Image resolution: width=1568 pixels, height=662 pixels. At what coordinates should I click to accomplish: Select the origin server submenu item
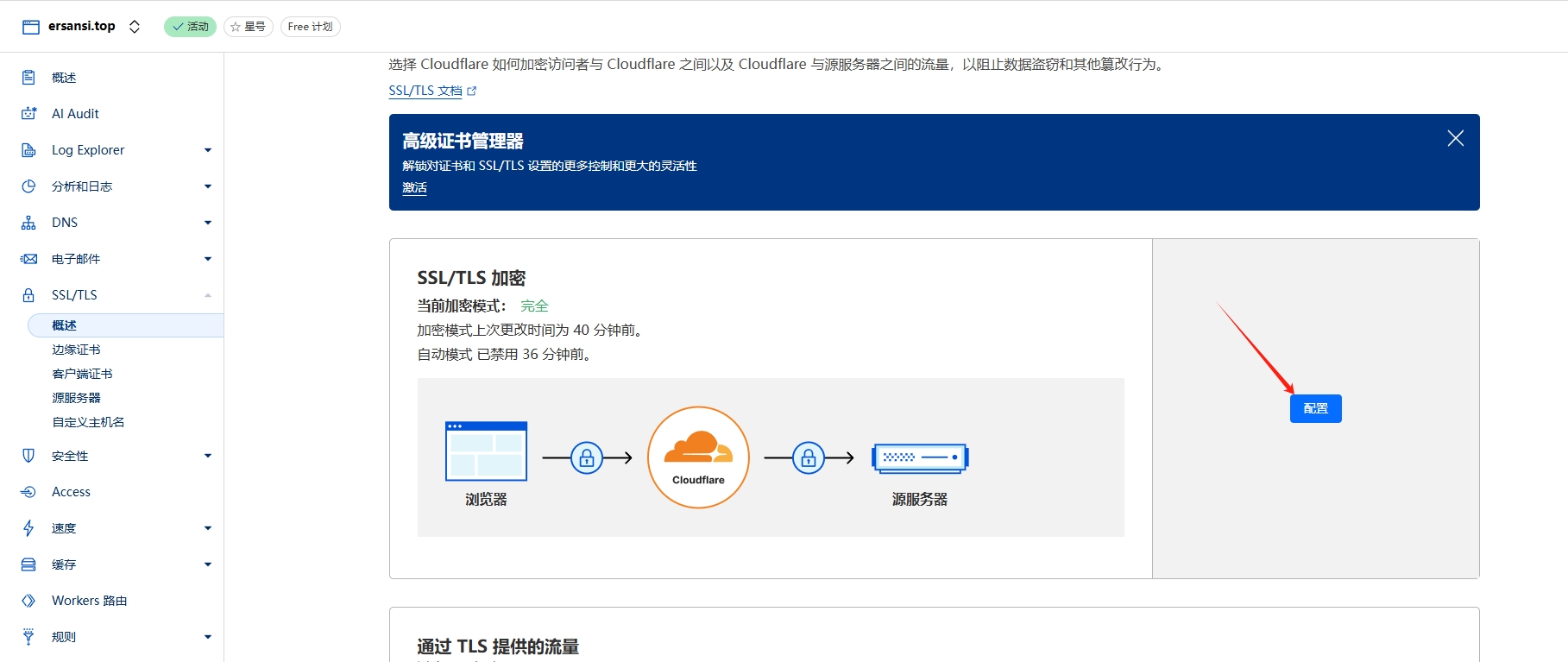76,398
